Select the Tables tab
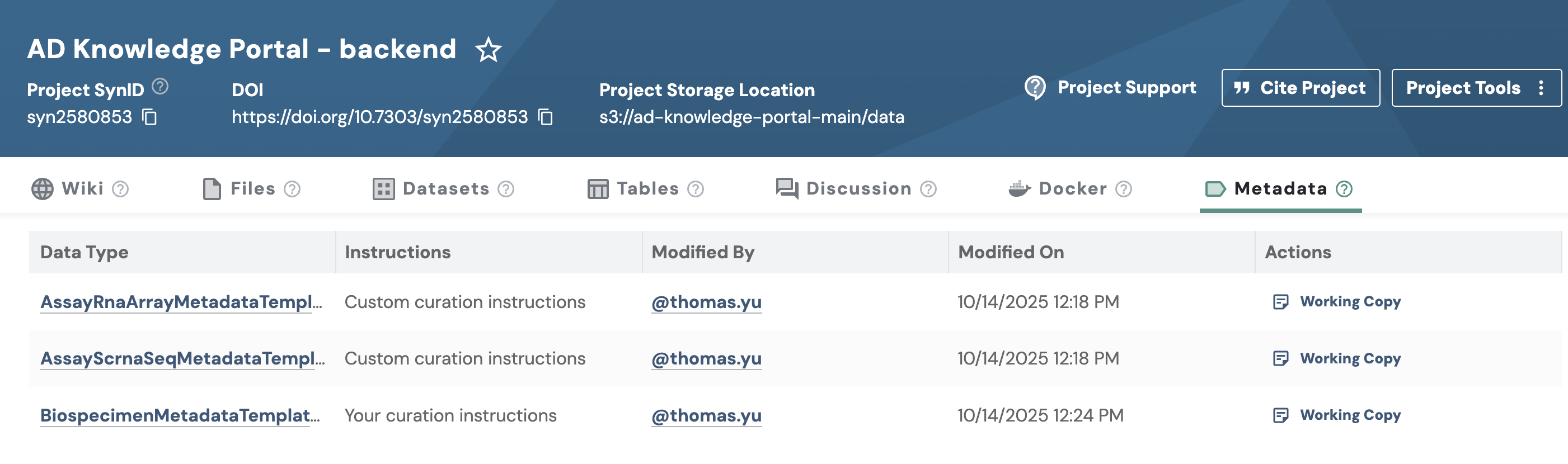 [646, 189]
